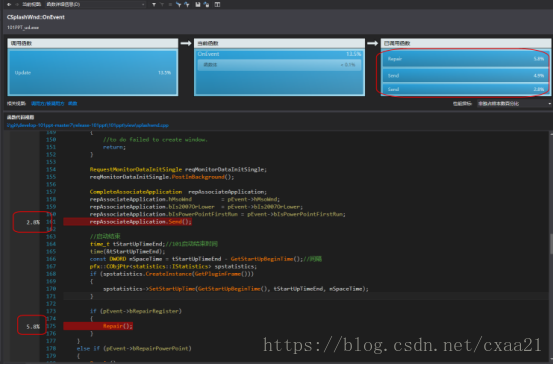Select the OnEvent current function header
The image size is (554, 365).
(x=279, y=54)
